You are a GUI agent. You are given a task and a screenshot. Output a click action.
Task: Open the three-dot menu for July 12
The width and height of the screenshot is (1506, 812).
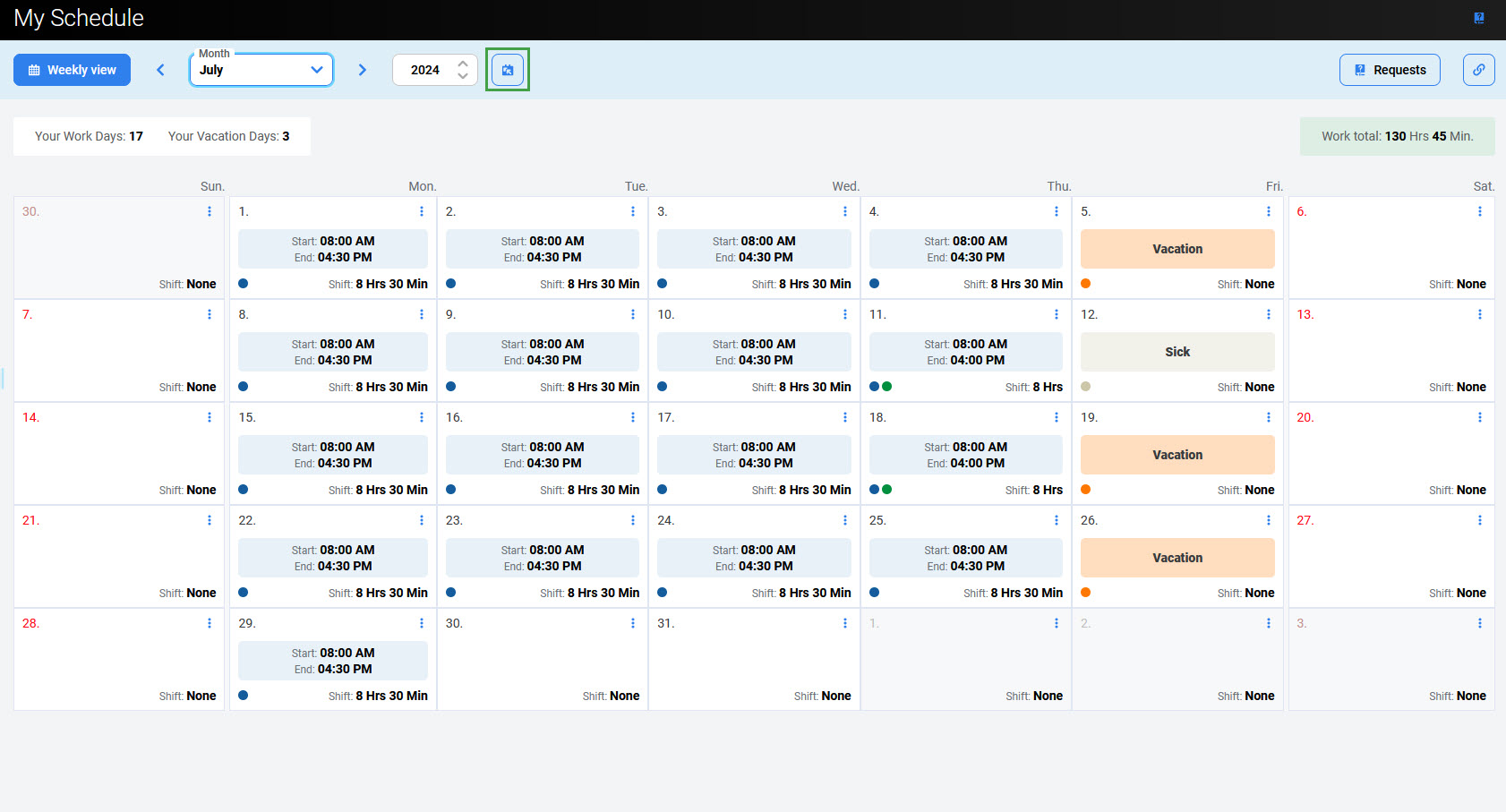tap(1268, 314)
